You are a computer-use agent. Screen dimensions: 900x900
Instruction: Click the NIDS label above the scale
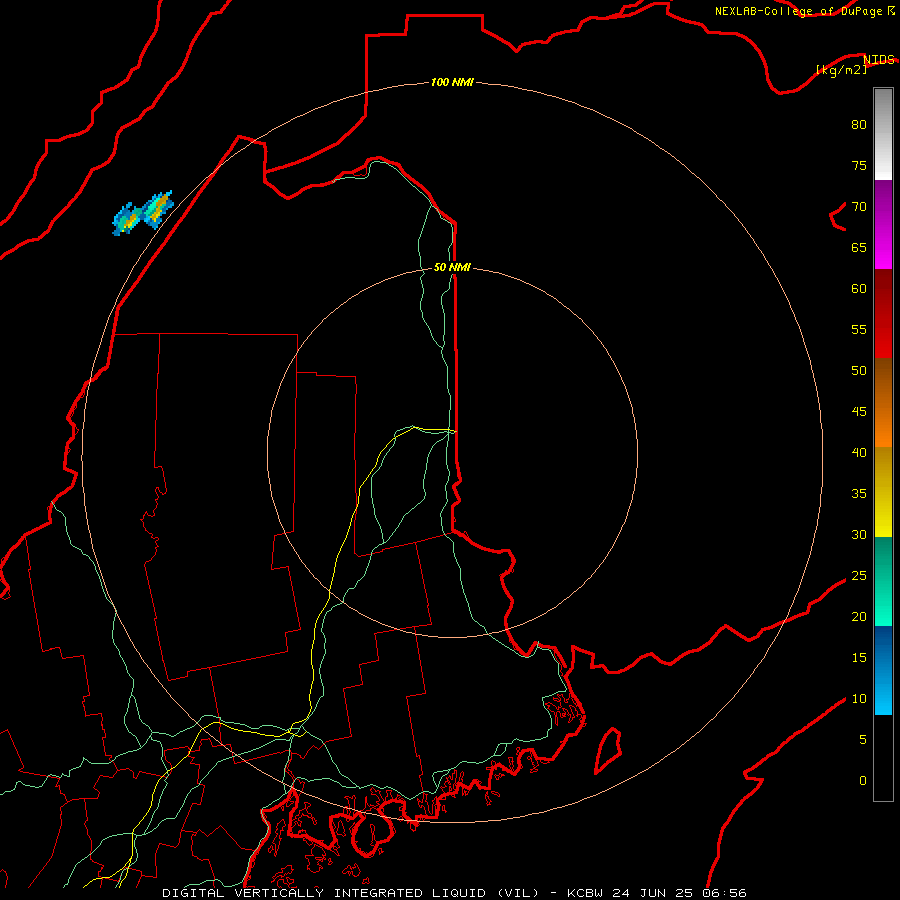click(879, 60)
